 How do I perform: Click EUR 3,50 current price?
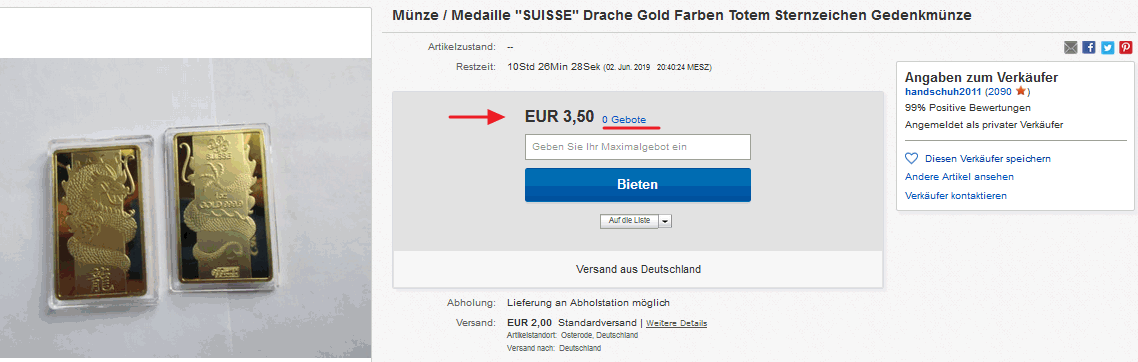(x=559, y=117)
